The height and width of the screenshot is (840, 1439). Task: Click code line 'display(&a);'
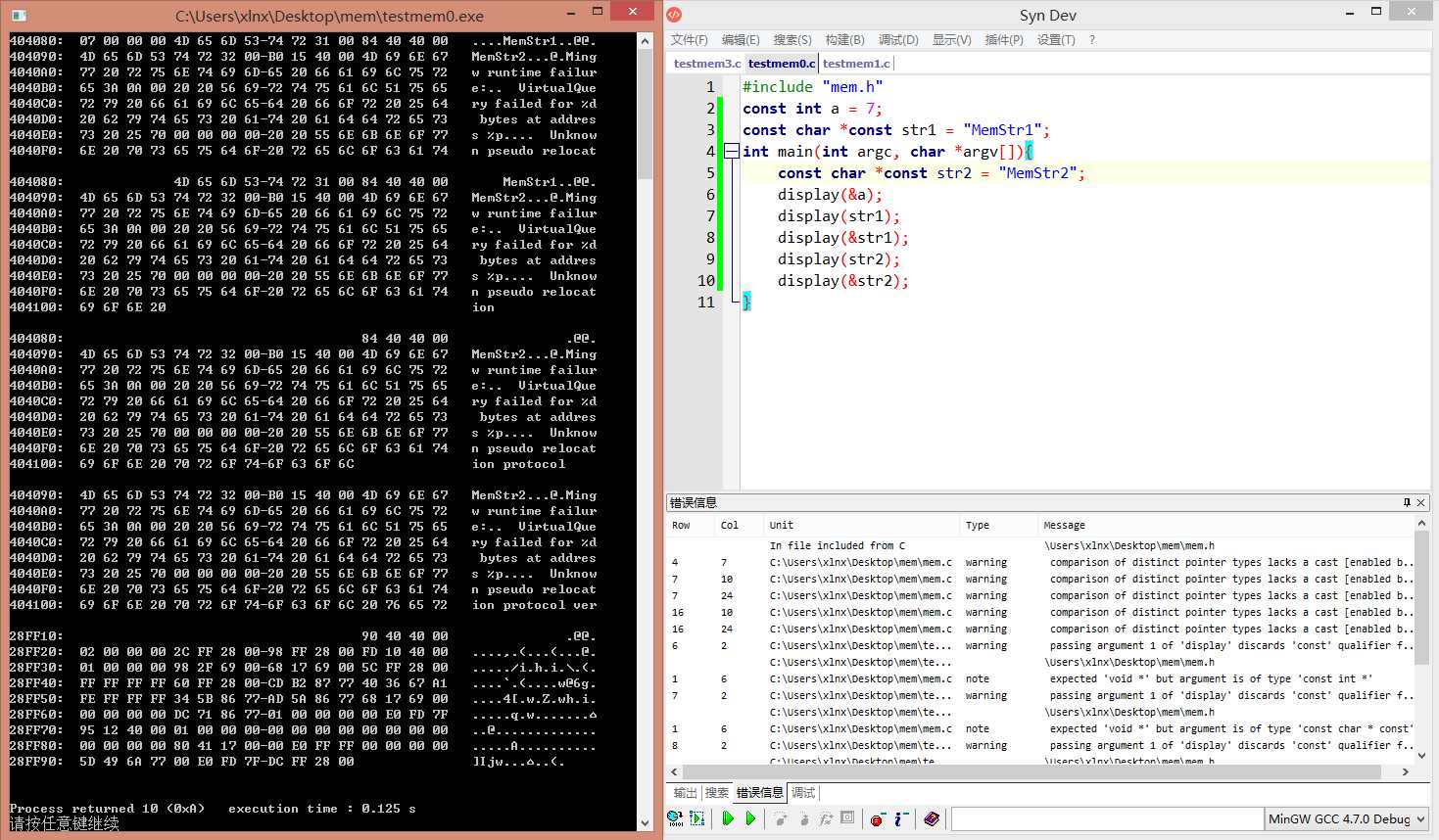(831, 195)
